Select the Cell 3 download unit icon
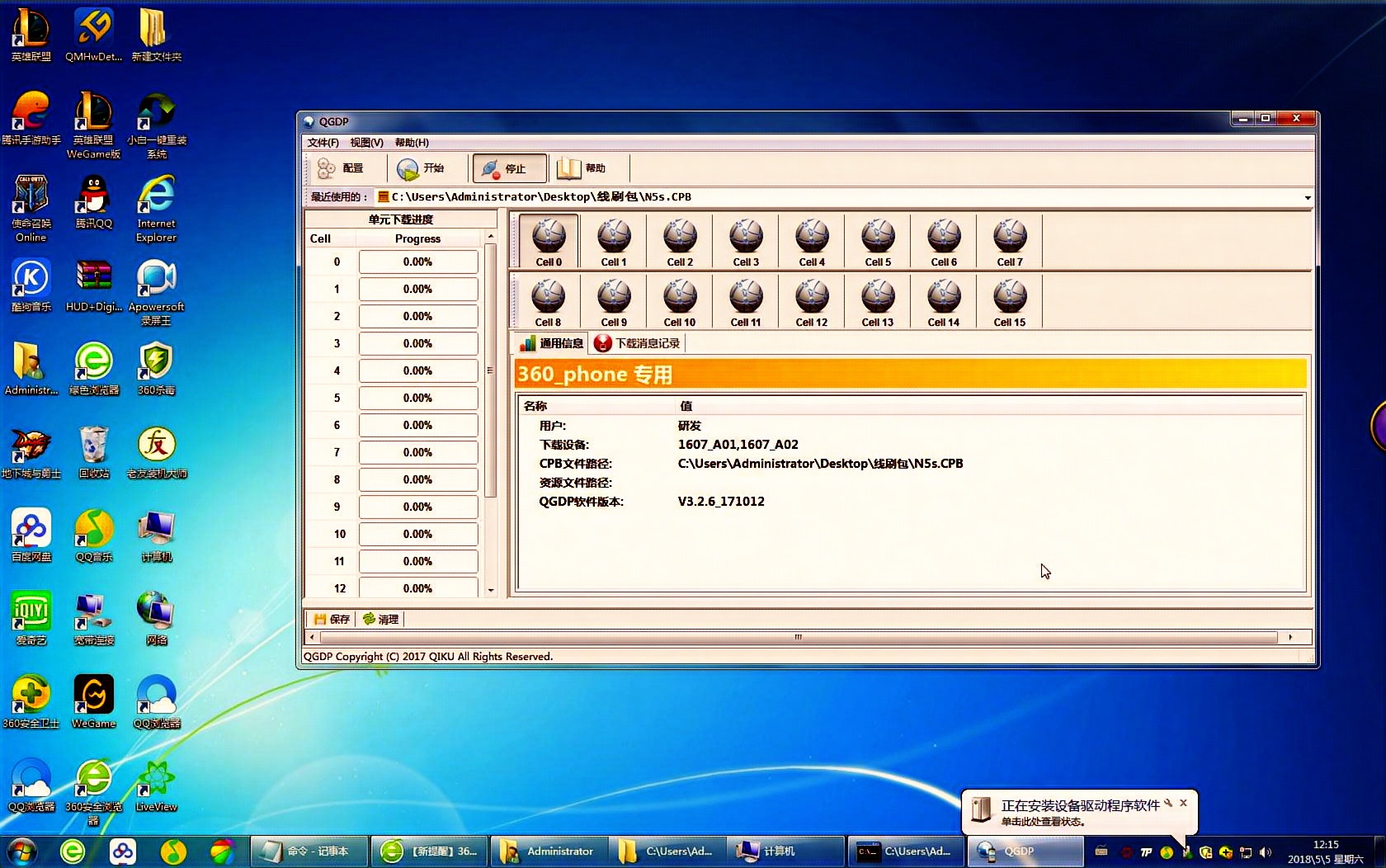This screenshot has height=868, width=1386. coord(746,241)
